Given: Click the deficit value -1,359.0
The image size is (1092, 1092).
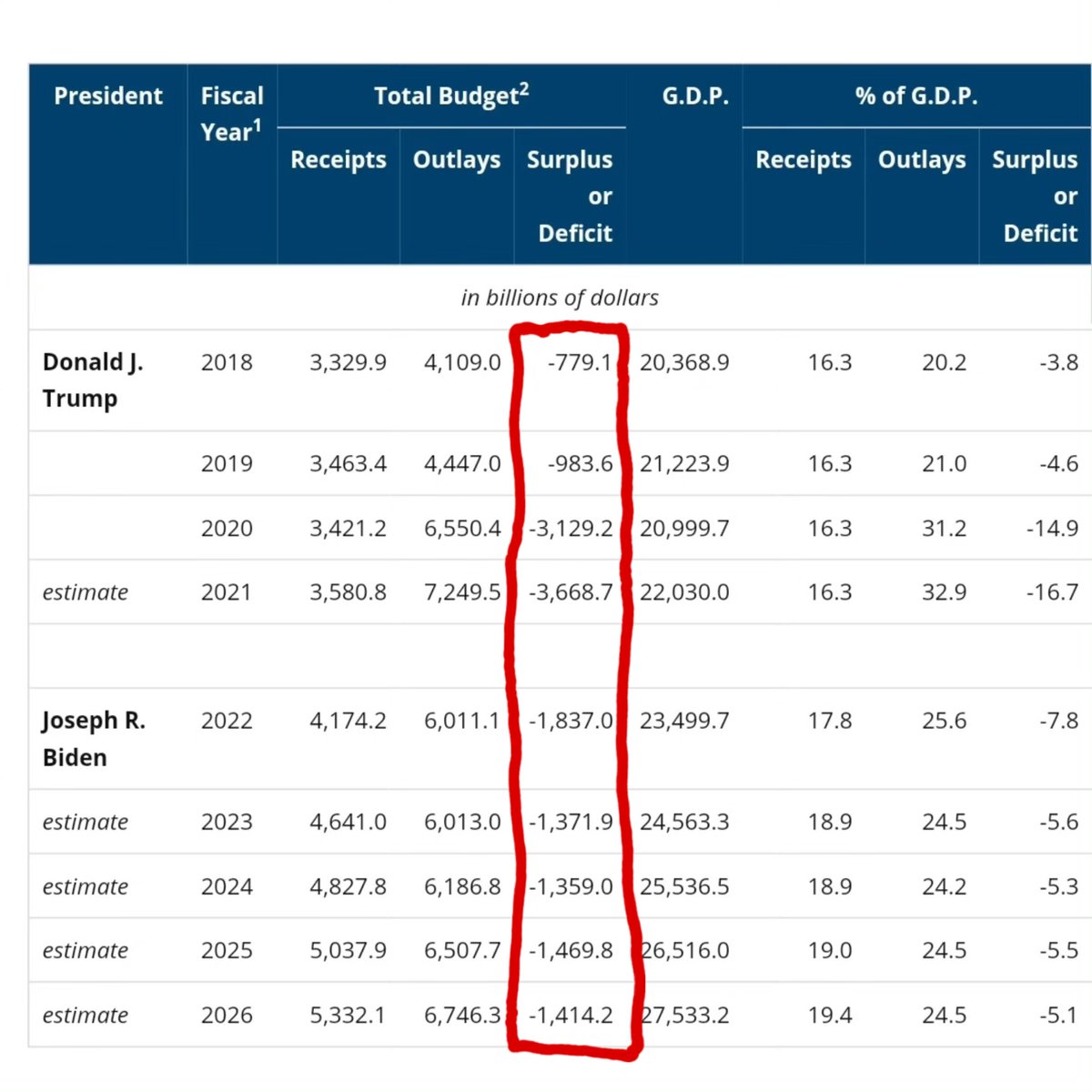Looking at the screenshot, I should click(571, 886).
